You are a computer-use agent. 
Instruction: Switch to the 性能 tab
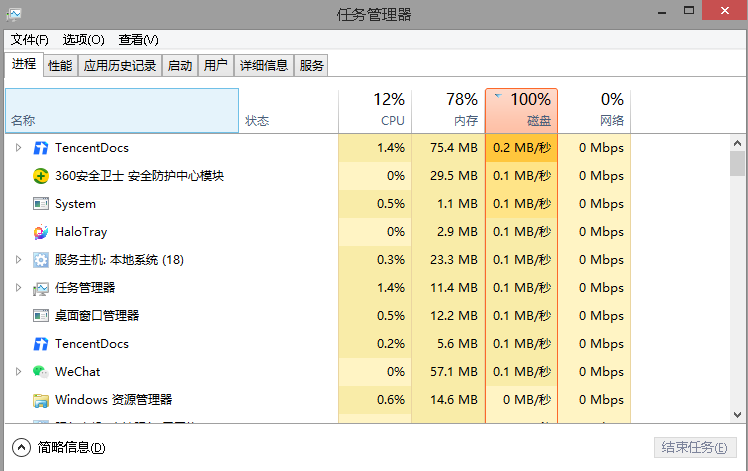[60, 66]
